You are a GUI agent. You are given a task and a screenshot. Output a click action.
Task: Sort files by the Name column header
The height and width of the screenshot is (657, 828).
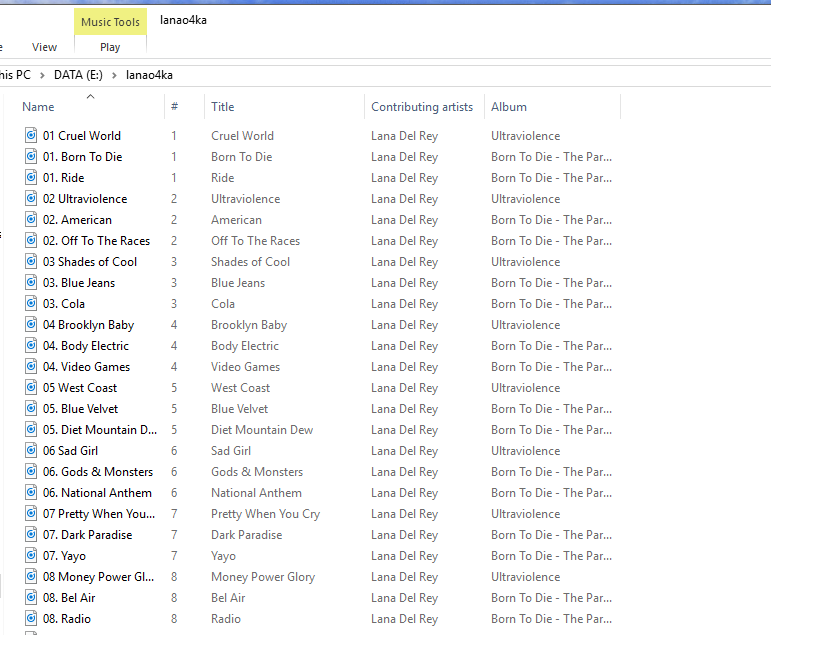[38, 107]
